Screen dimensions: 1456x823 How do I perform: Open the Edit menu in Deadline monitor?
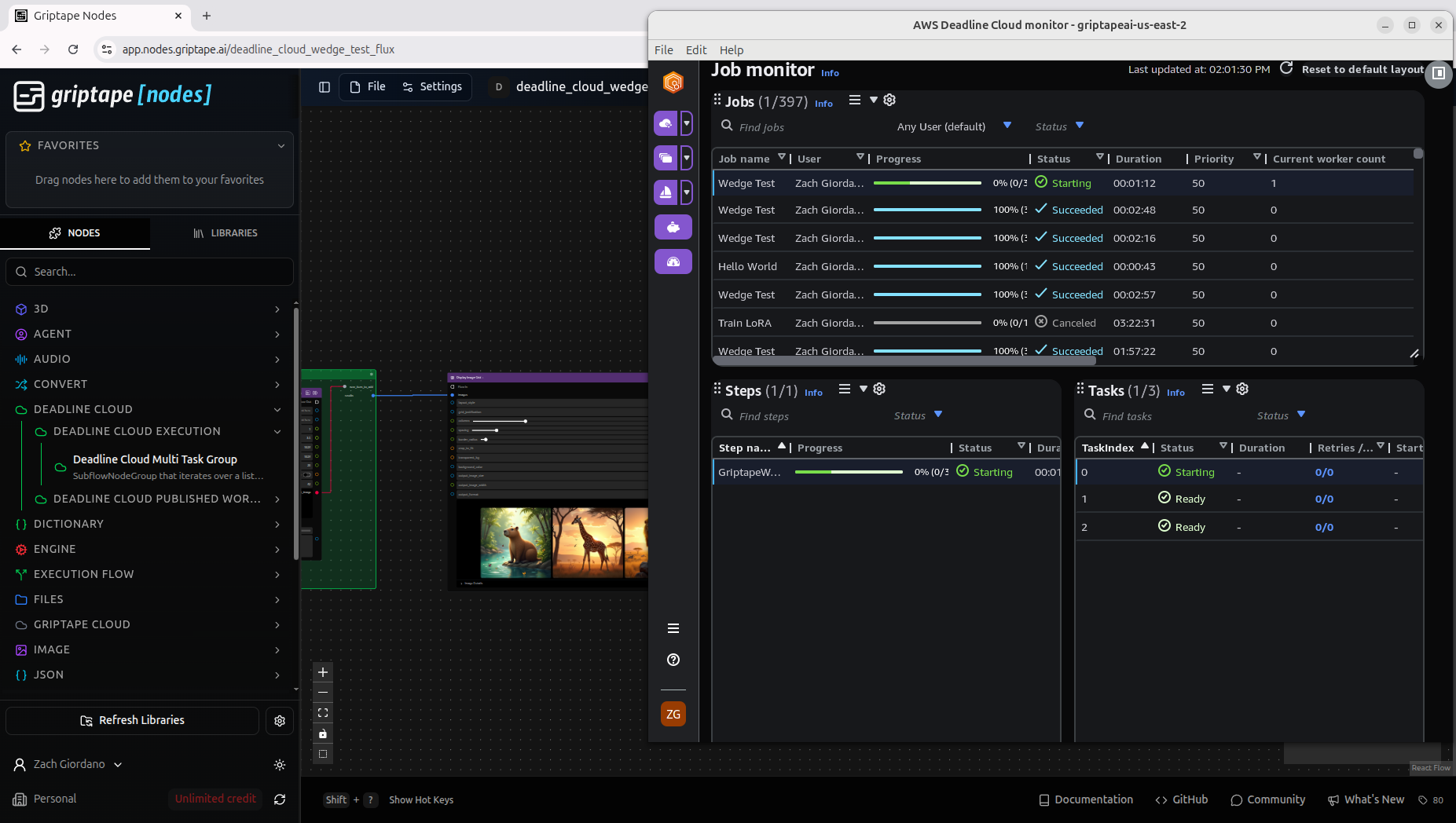pos(696,49)
